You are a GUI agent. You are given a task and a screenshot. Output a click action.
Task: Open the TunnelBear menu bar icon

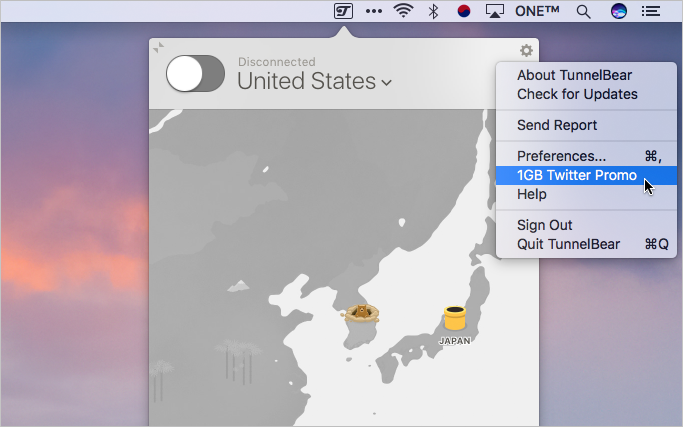pyautogui.click(x=343, y=11)
